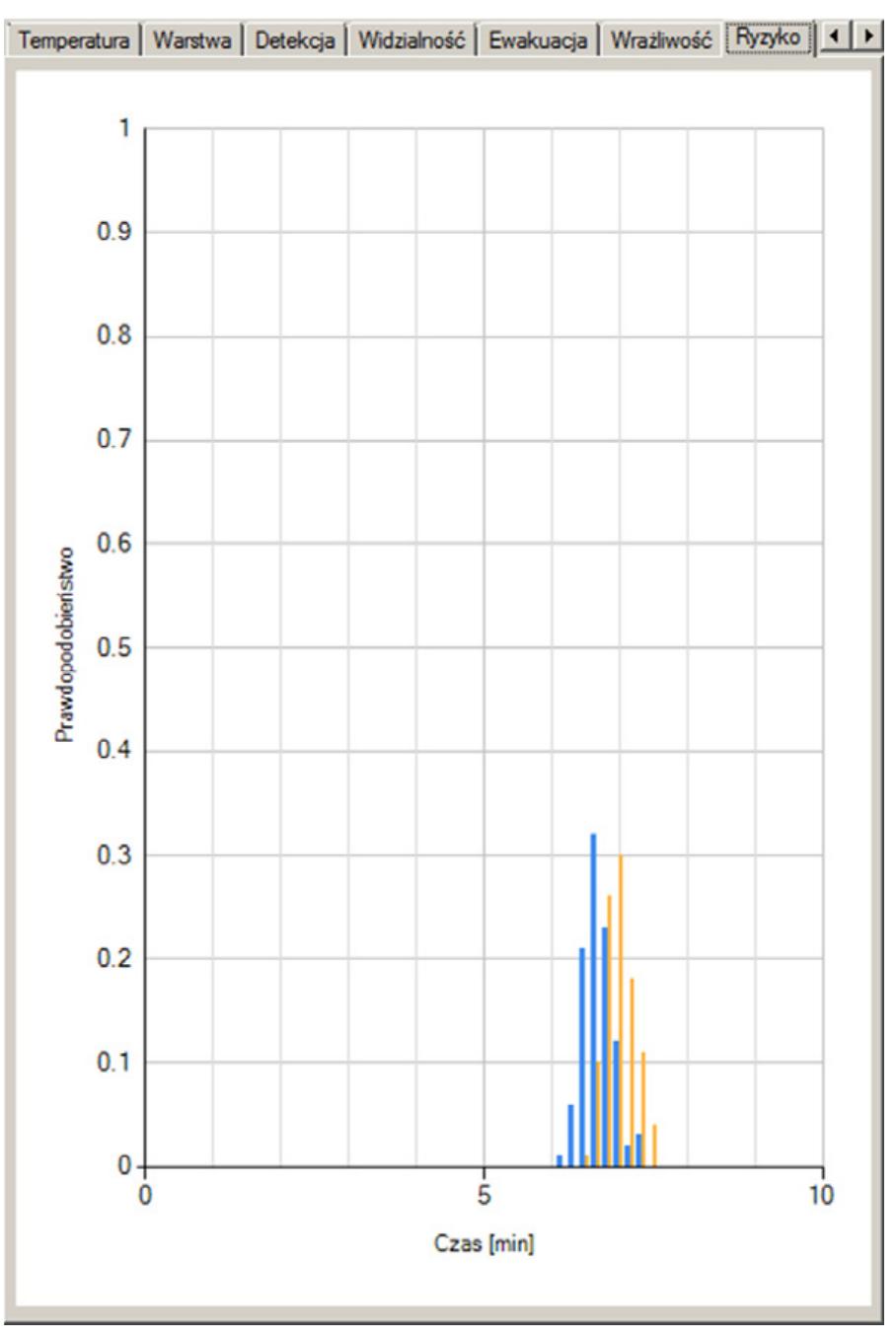Switch to the Temperatura tab
The image size is (896, 1339).
[75, 40]
